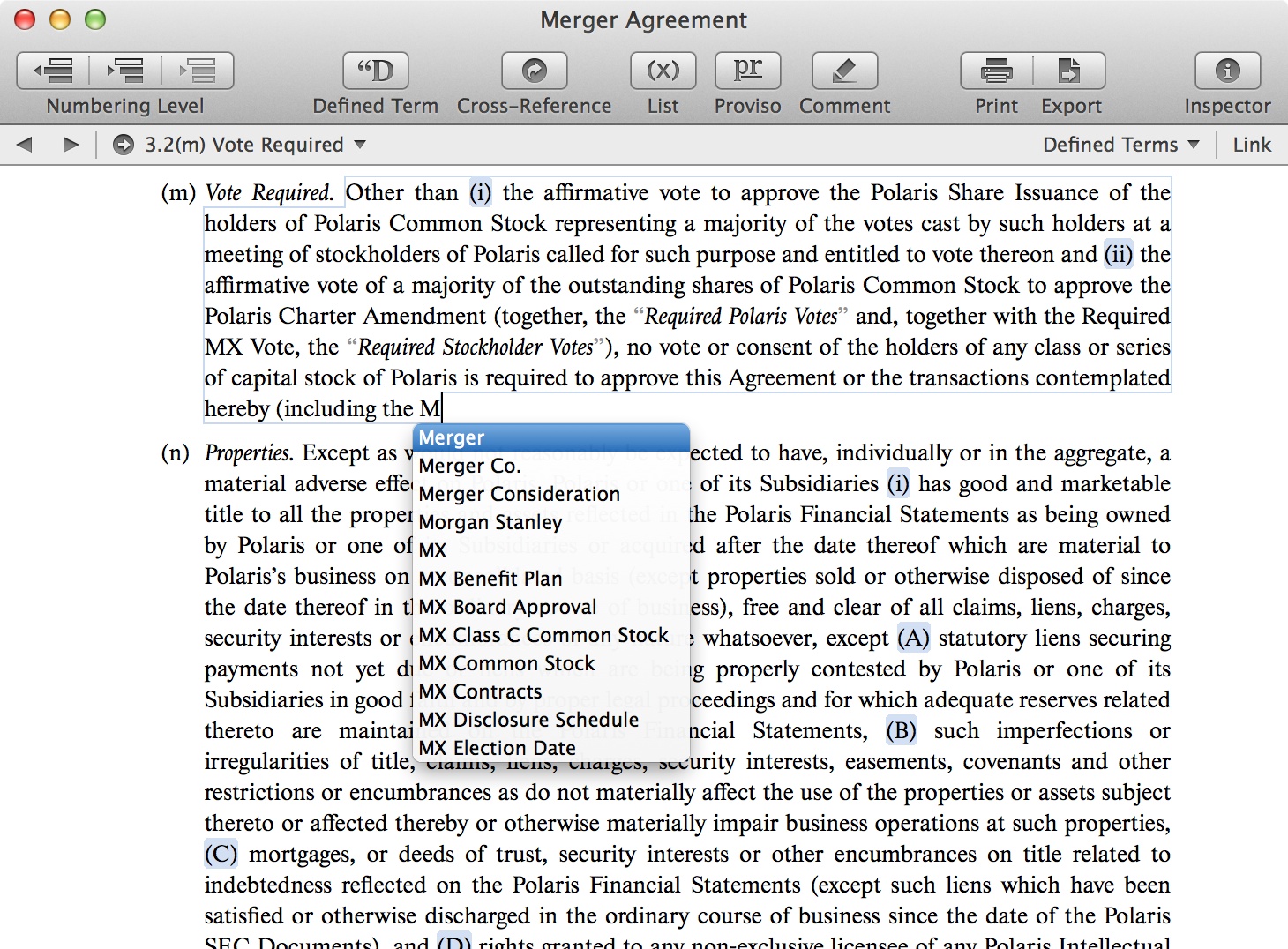
Task: Open the 3.2(m) Vote Required section dropdown
Action: (x=255, y=145)
